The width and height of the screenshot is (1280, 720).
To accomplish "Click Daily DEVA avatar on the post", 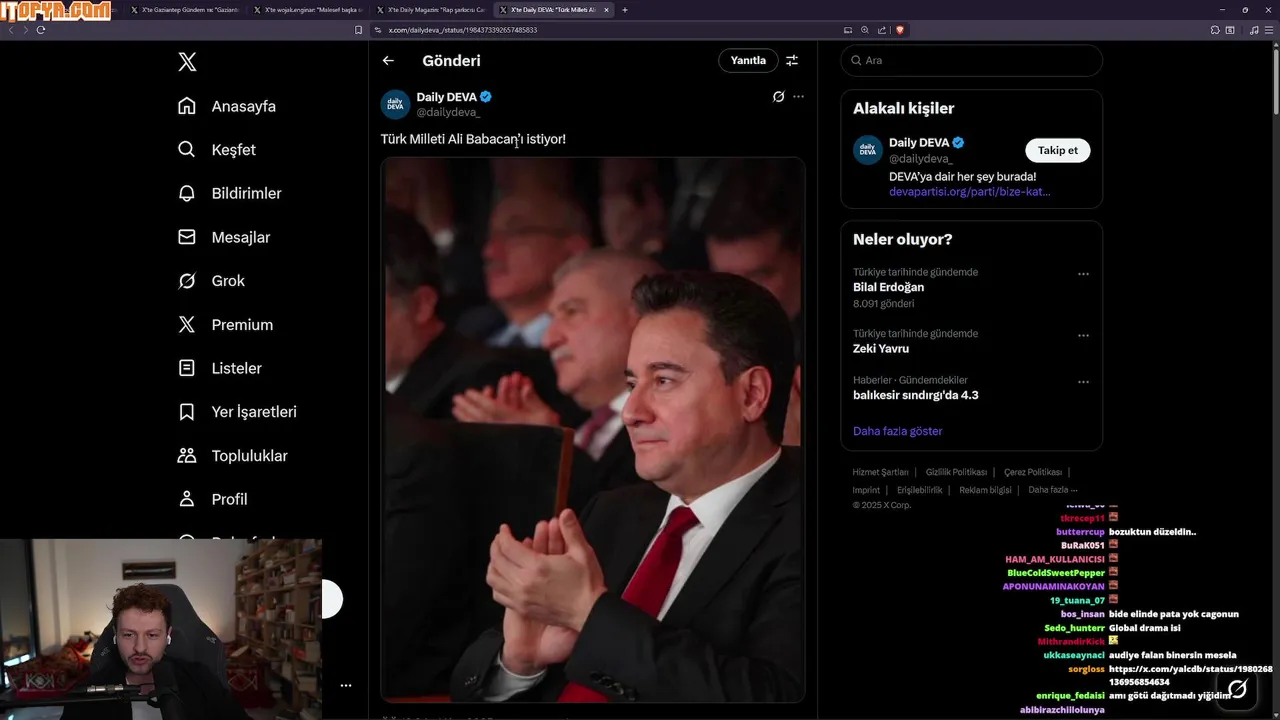I will [395, 104].
